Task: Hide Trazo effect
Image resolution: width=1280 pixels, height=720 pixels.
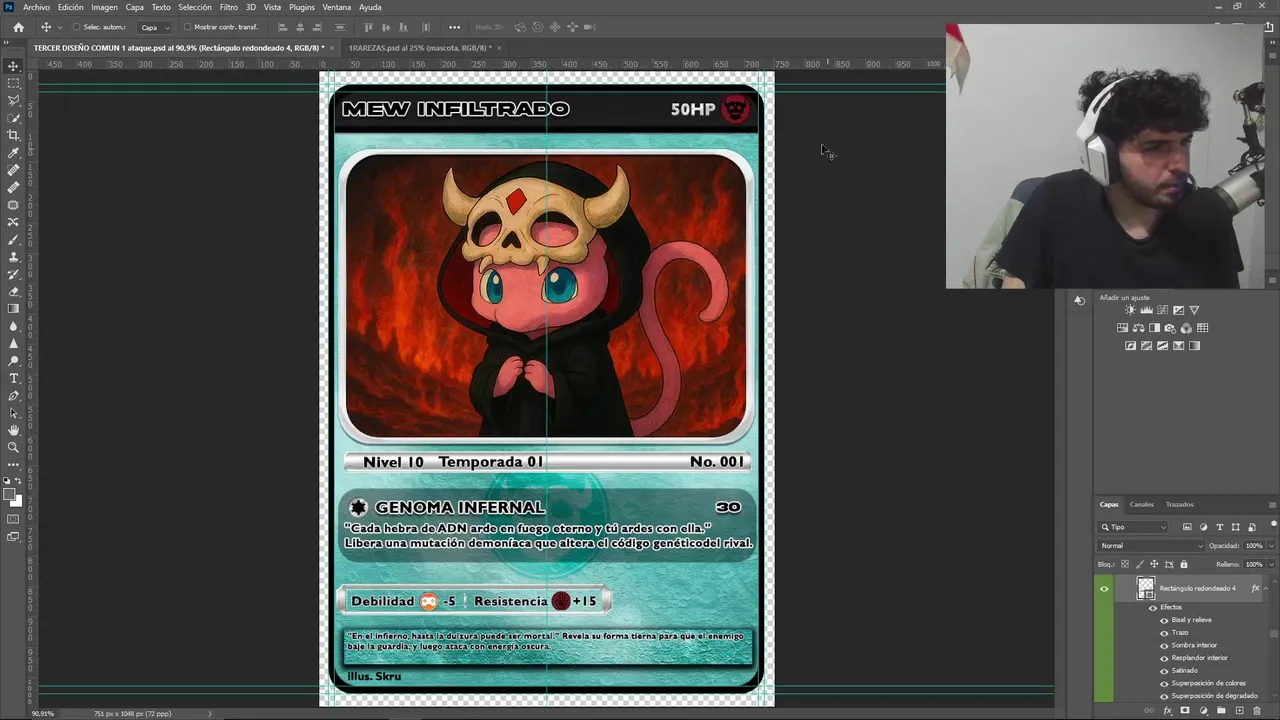Action: pos(1164,632)
